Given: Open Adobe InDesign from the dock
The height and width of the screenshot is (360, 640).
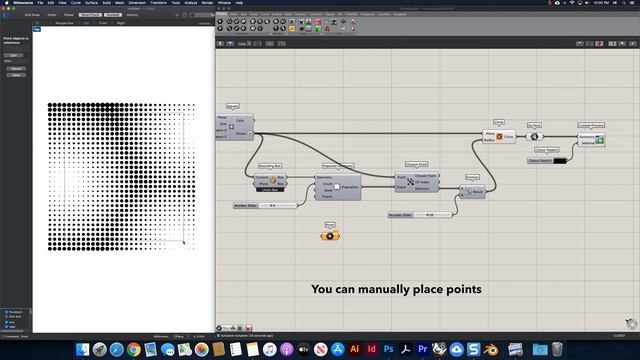Looking at the screenshot, I should point(371,349).
